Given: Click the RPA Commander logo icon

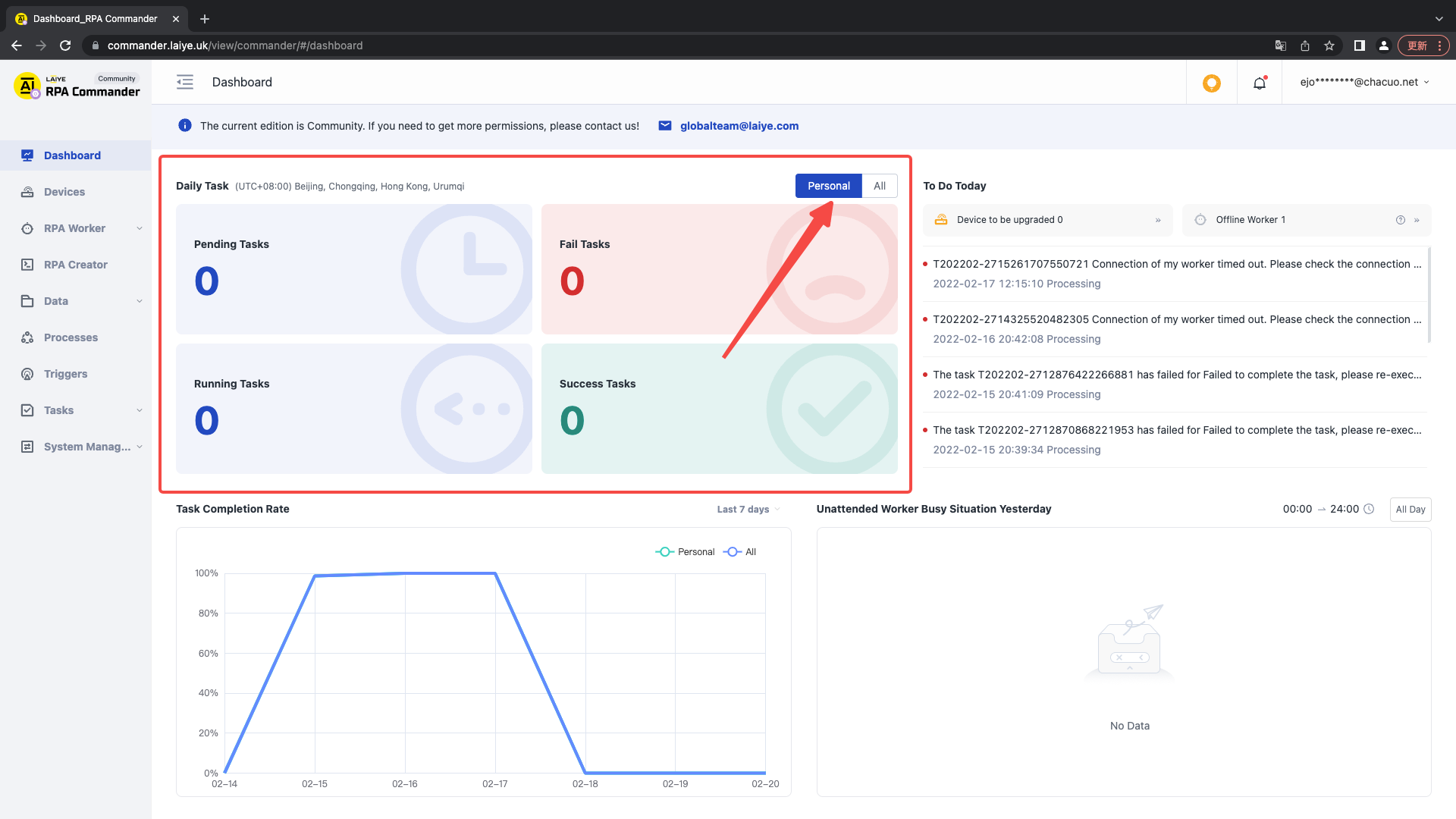Looking at the screenshot, I should (27, 86).
